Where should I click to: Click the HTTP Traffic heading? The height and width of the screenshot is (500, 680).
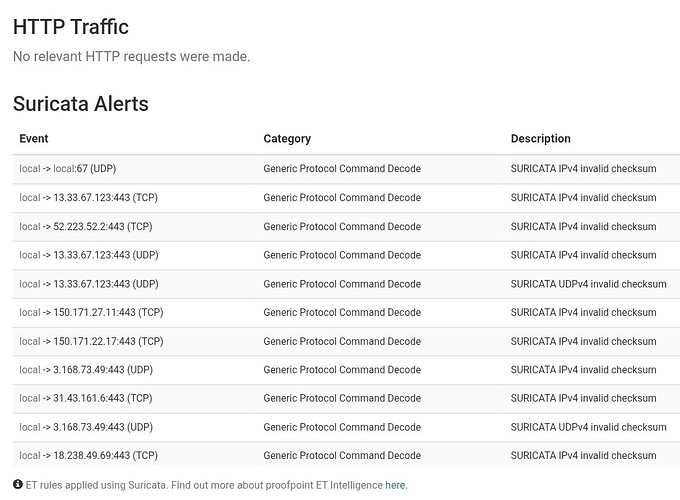tap(71, 27)
